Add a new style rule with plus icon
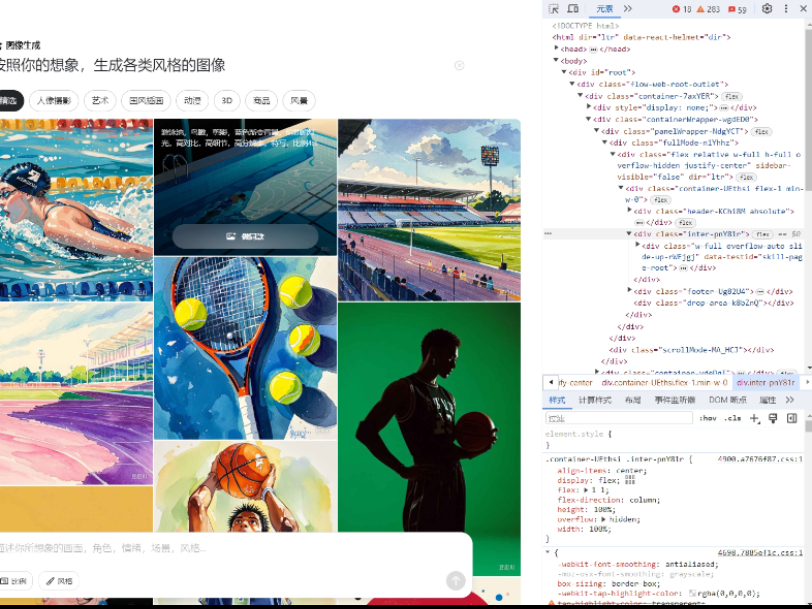 click(x=754, y=418)
